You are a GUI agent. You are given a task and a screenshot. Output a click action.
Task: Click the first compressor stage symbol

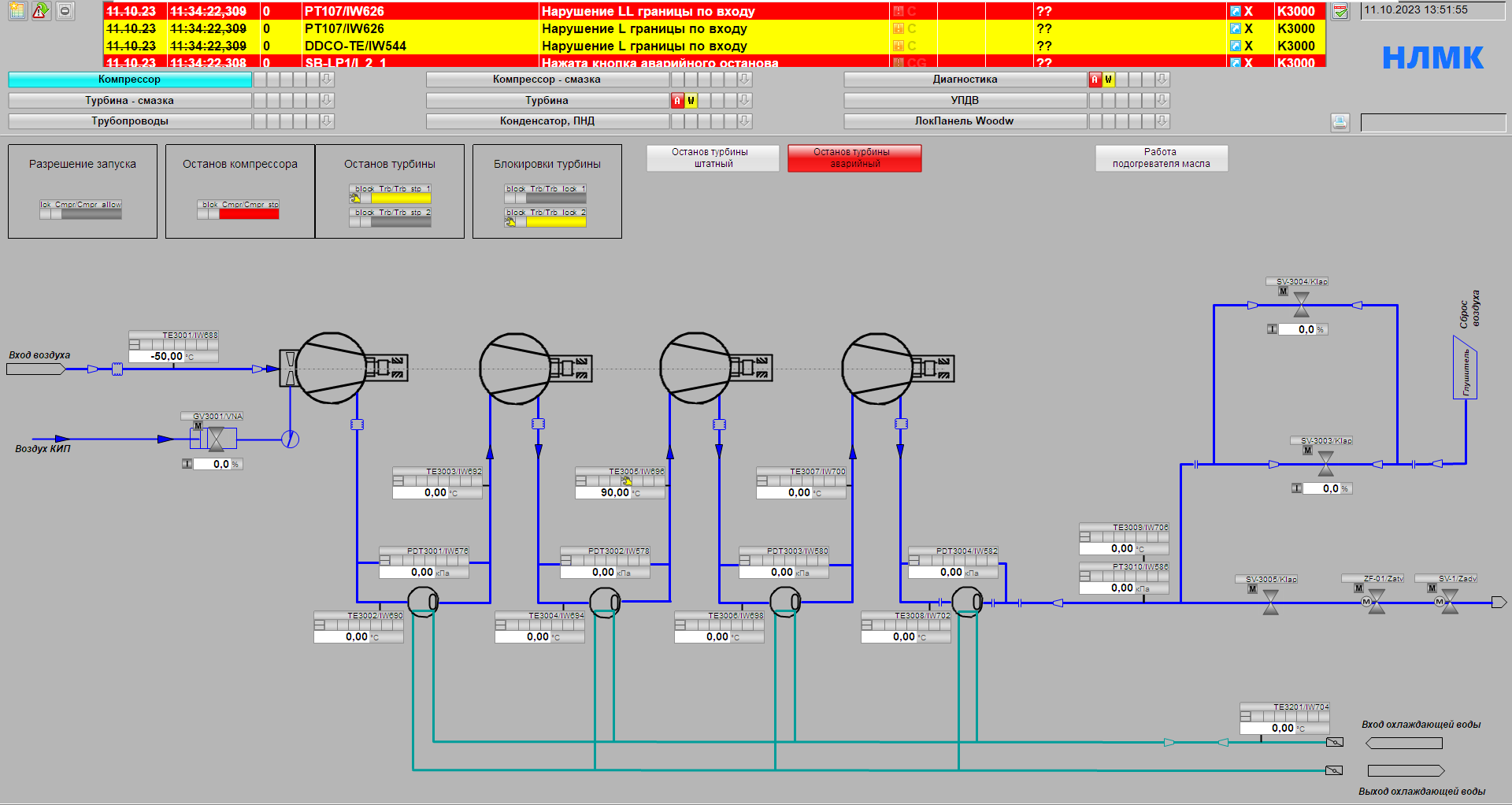[331, 368]
